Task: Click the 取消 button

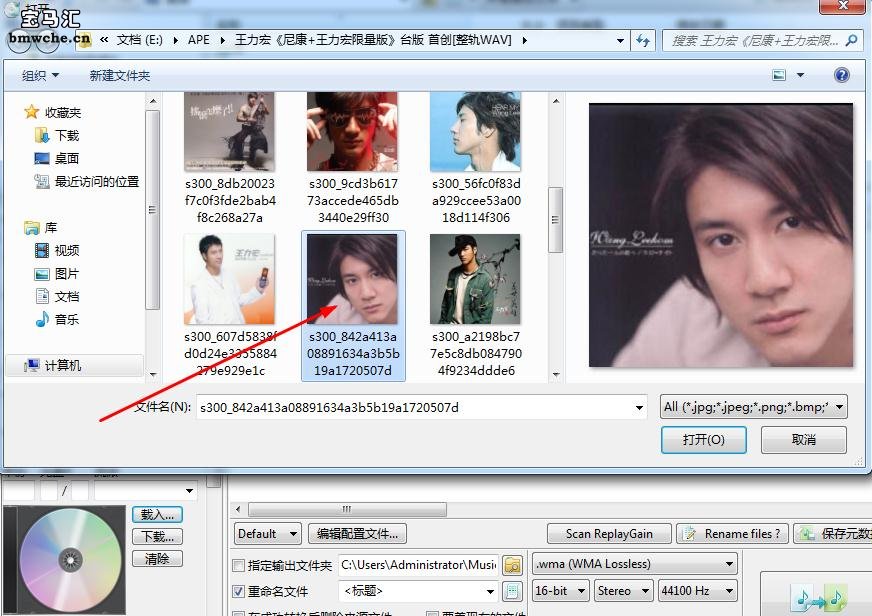Action: pos(804,440)
